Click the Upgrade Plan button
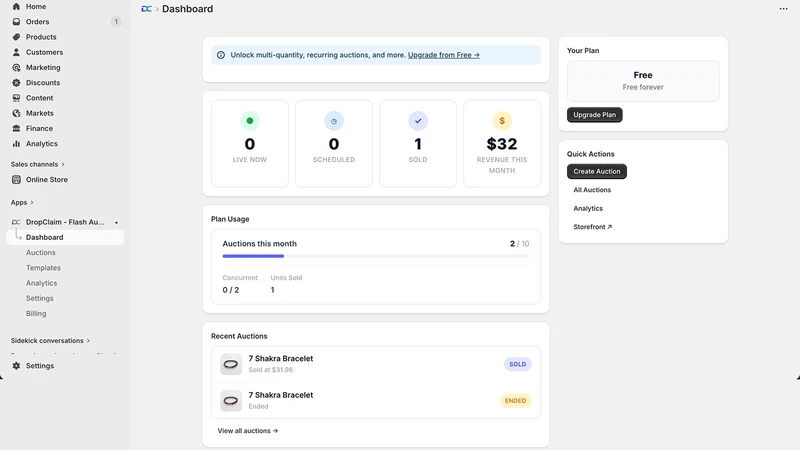 pos(594,115)
